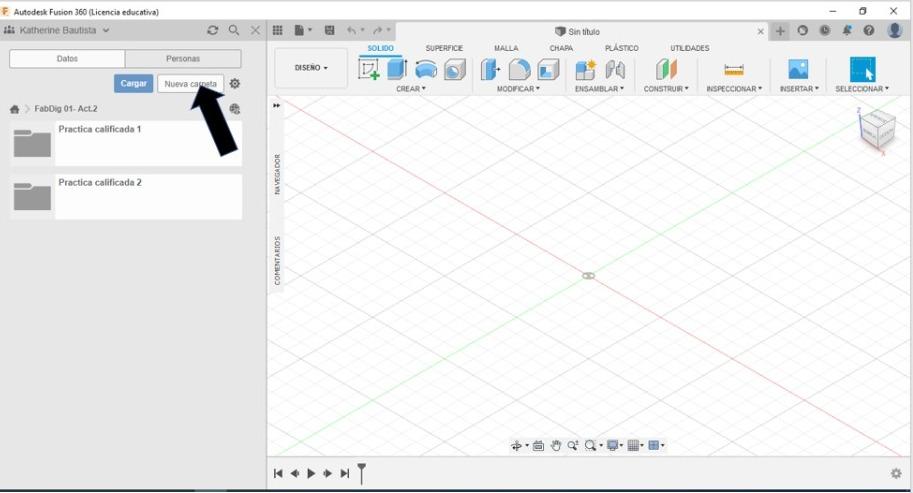
Task: Add a new design tab
Action: [780, 31]
